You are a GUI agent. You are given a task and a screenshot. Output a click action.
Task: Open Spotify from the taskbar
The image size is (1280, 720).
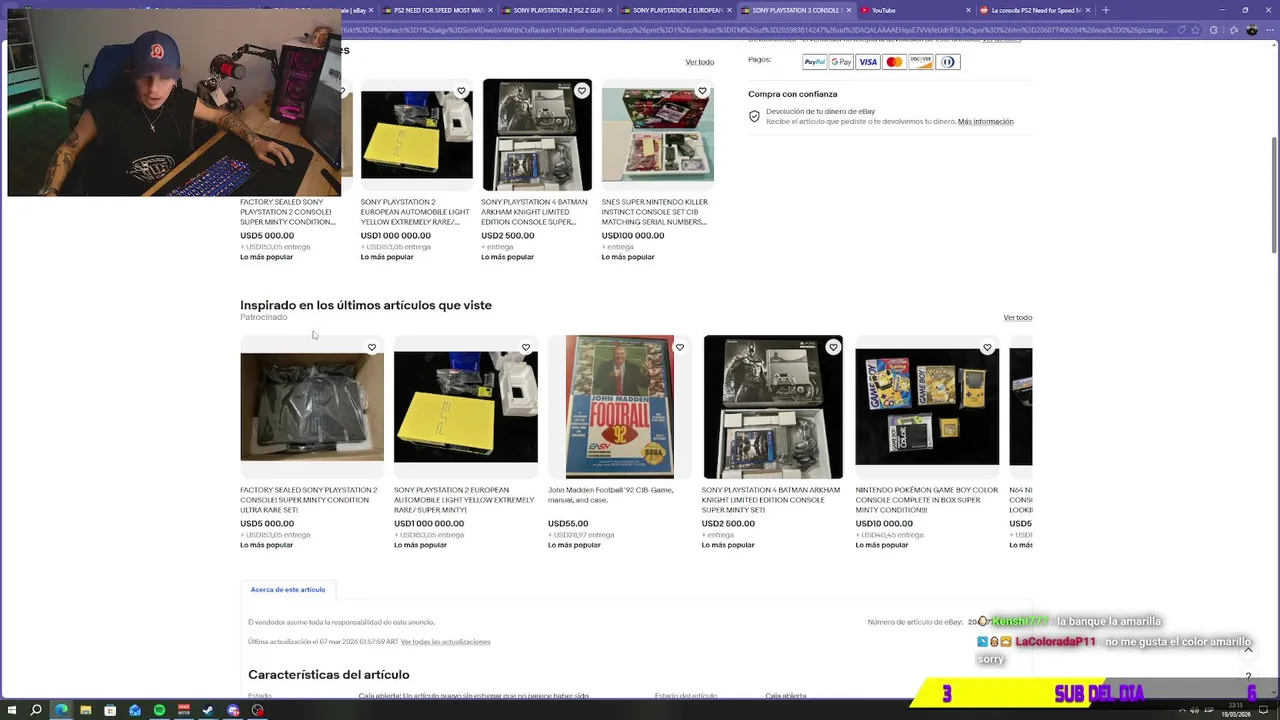(x=160, y=710)
